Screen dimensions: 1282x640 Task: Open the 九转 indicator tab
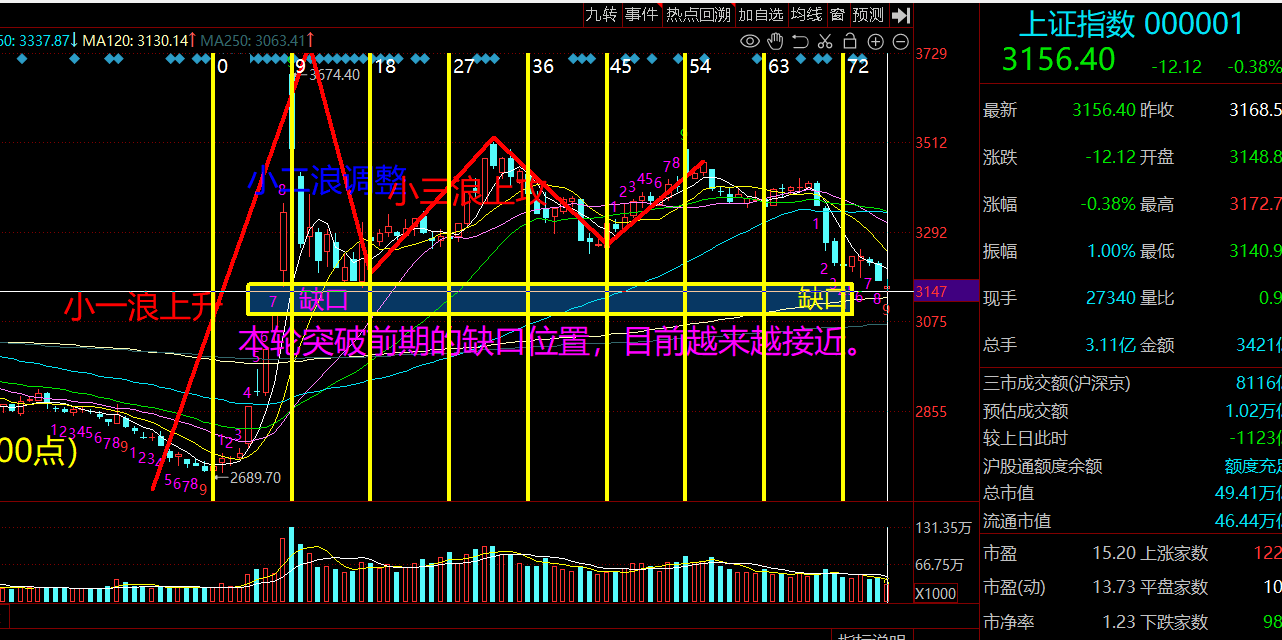[x=601, y=15]
